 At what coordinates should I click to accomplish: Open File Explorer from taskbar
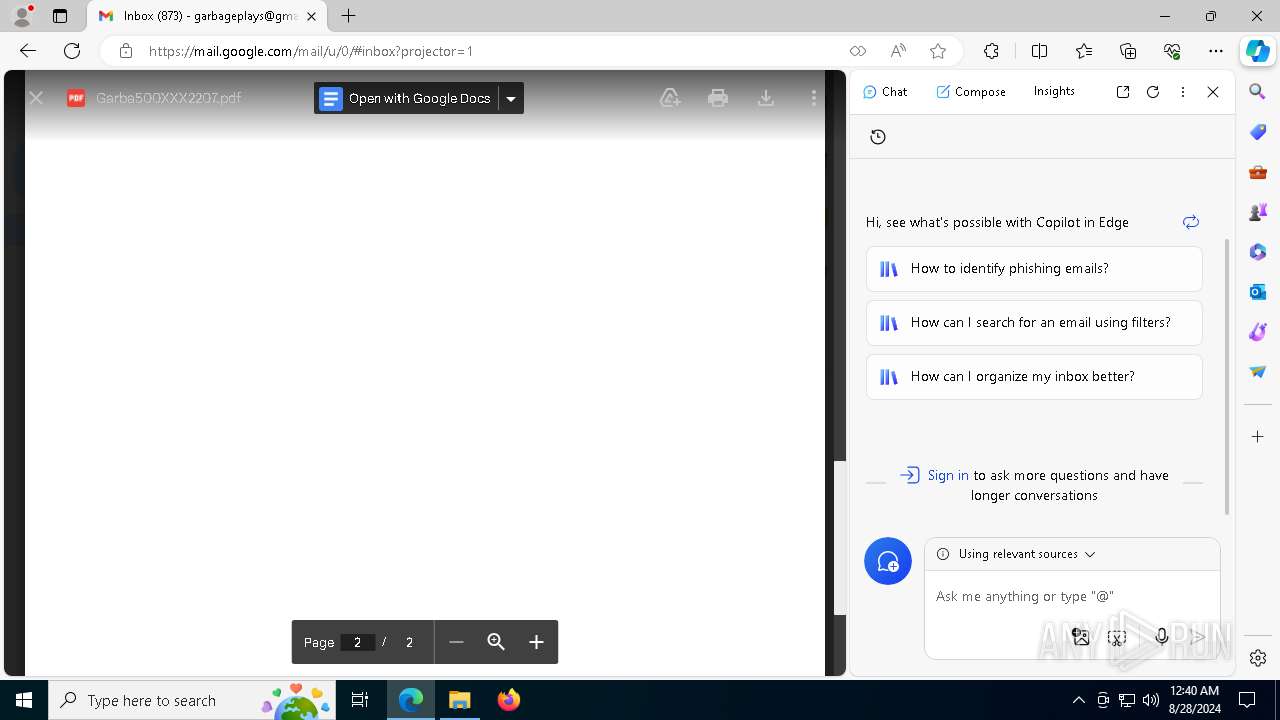pyautogui.click(x=460, y=700)
